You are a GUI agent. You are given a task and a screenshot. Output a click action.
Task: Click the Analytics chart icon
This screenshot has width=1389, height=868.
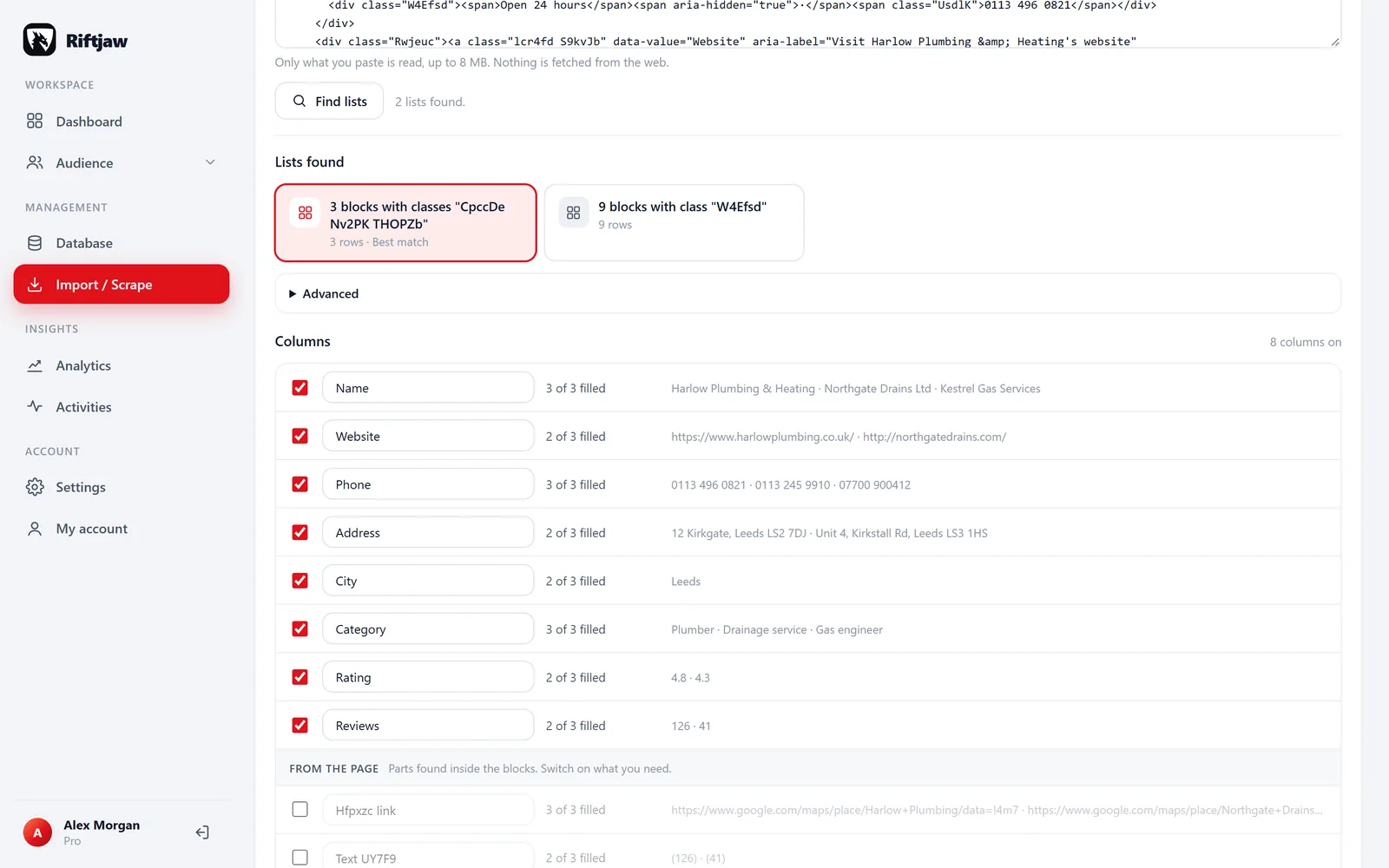click(x=35, y=365)
